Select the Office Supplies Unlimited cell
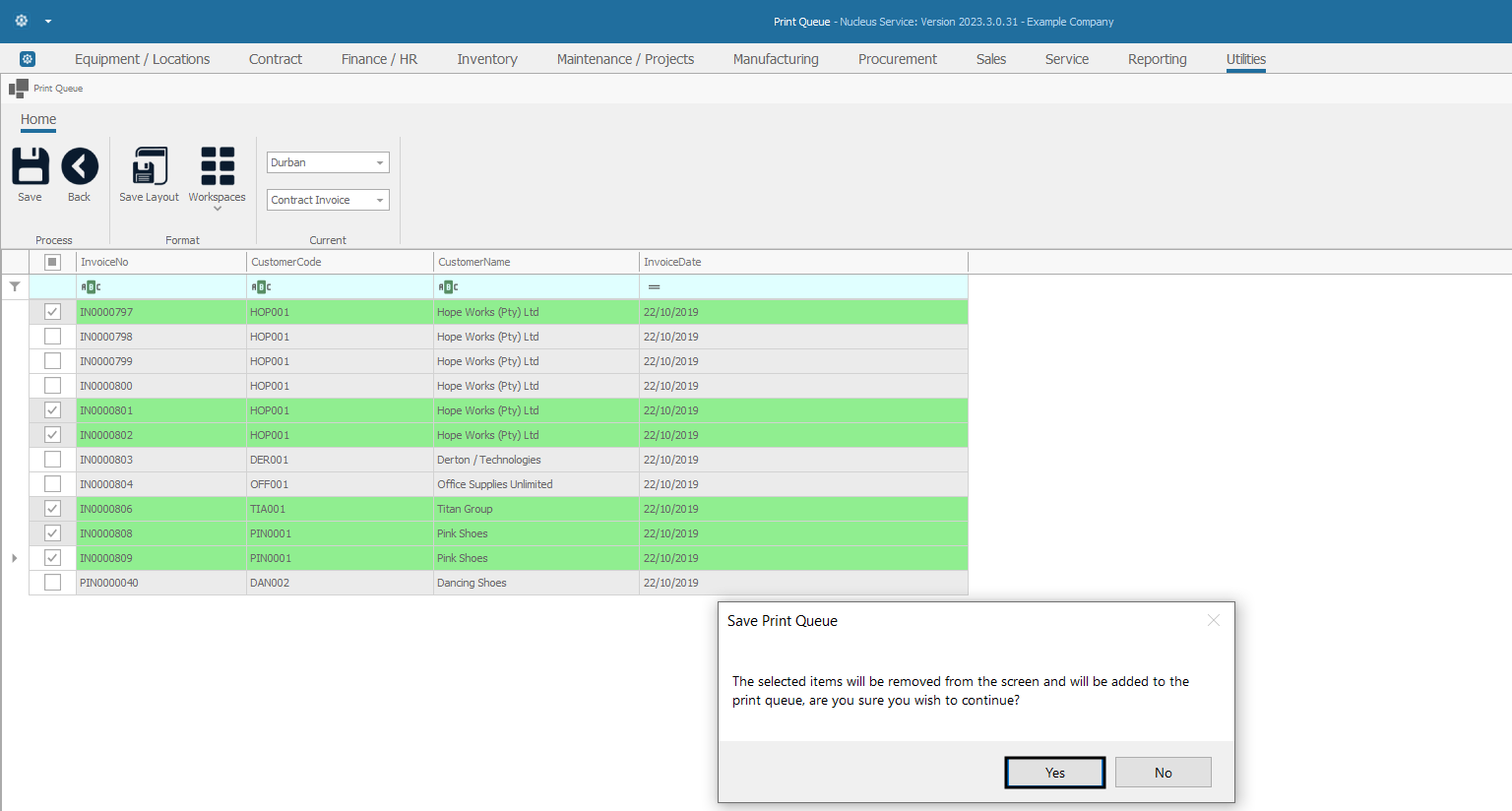The width and height of the screenshot is (1512, 811). tap(536, 484)
